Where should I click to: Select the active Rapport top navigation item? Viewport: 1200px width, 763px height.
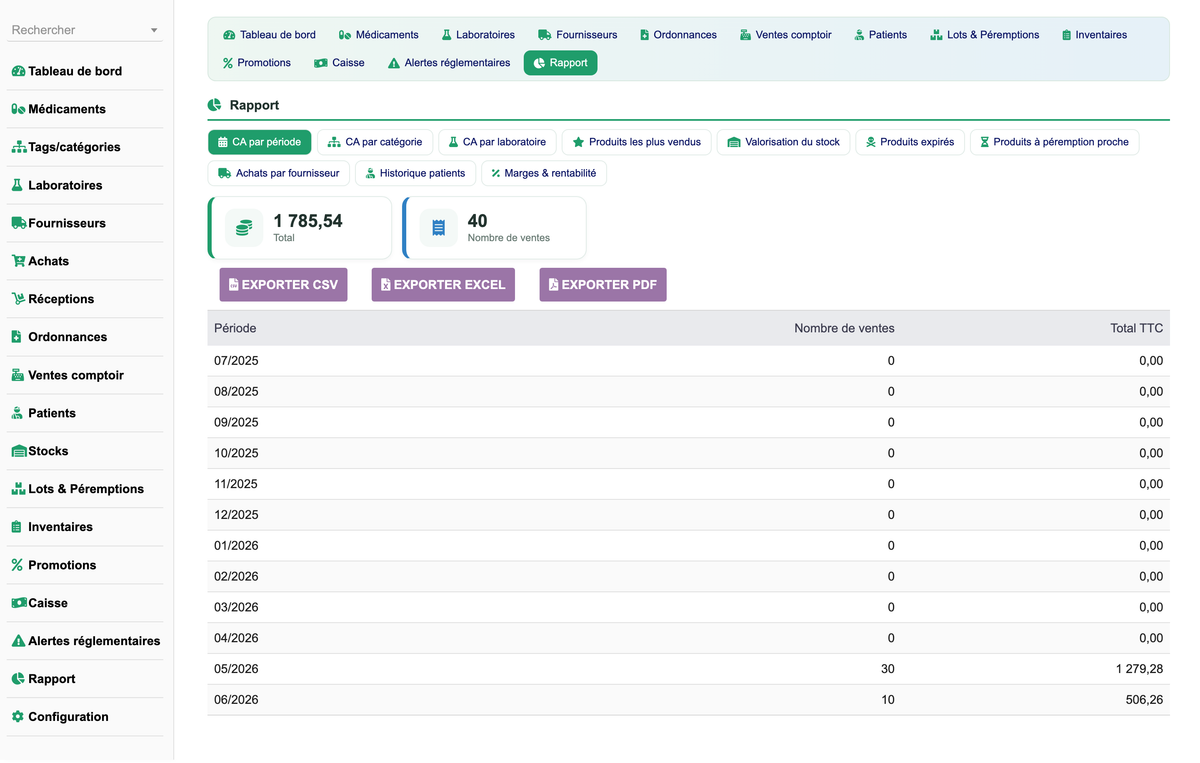(x=560, y=63)
